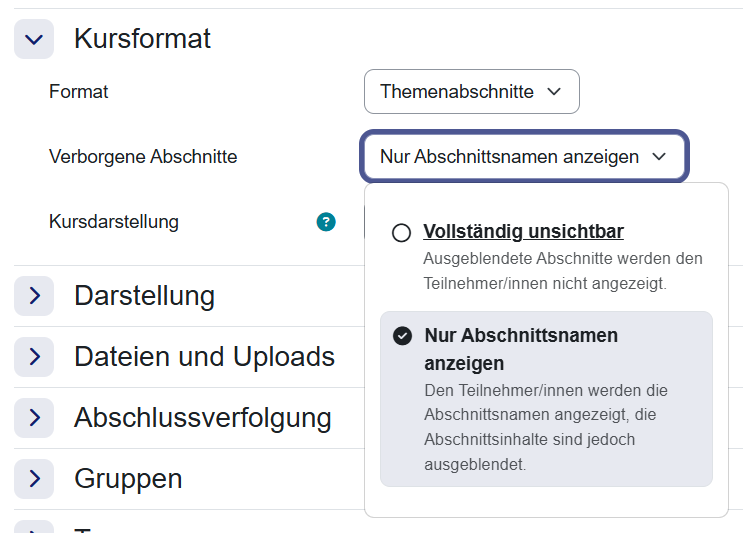Open the Abschlussverfolgung heading
The image size is (743, 533).
pos(202,418)
